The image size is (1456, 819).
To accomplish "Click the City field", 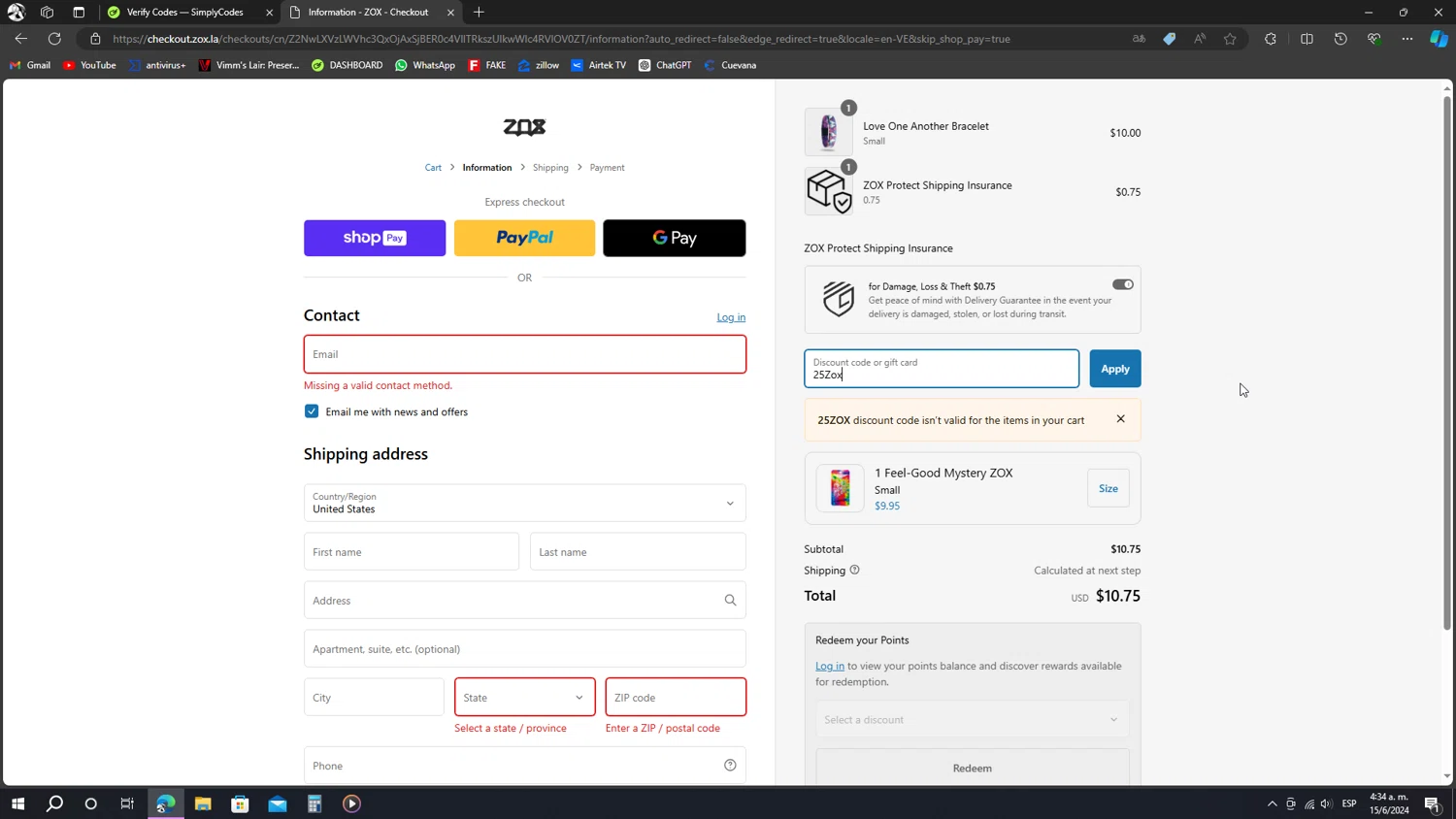I will (374, 697).
